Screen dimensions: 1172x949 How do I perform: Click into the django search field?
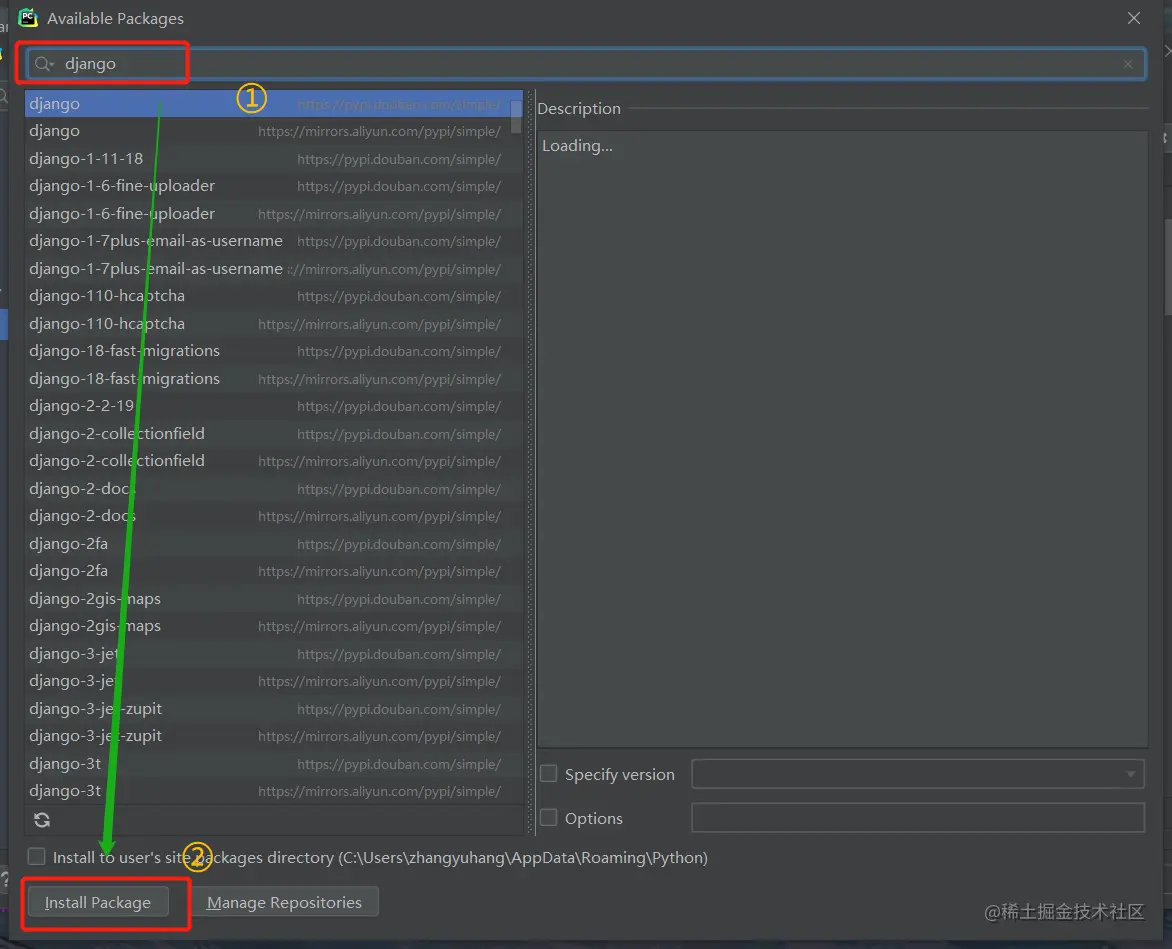587,64
